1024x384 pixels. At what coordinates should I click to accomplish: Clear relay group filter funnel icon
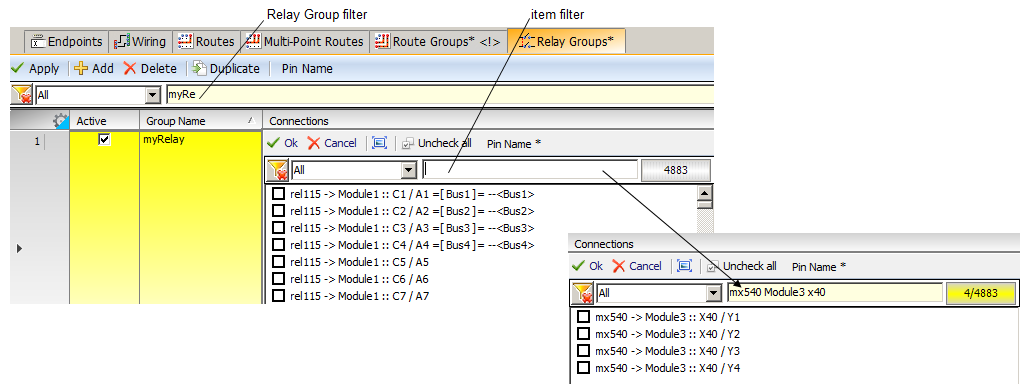[22, 95]
